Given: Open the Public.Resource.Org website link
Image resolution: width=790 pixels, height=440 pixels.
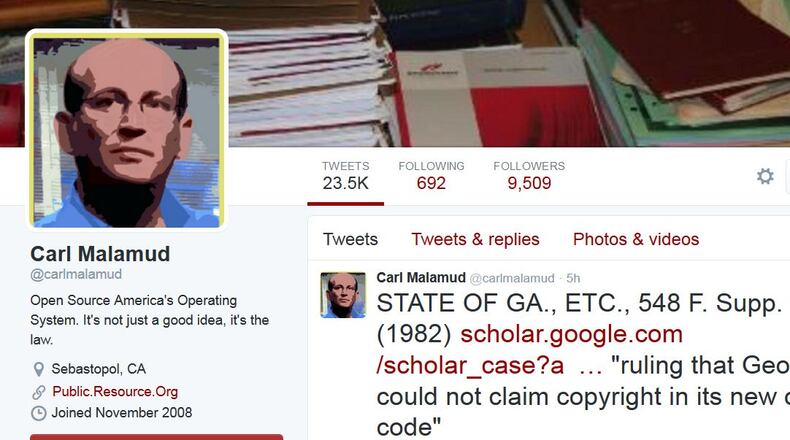Looking at the screenshot, I should point(115,392).
